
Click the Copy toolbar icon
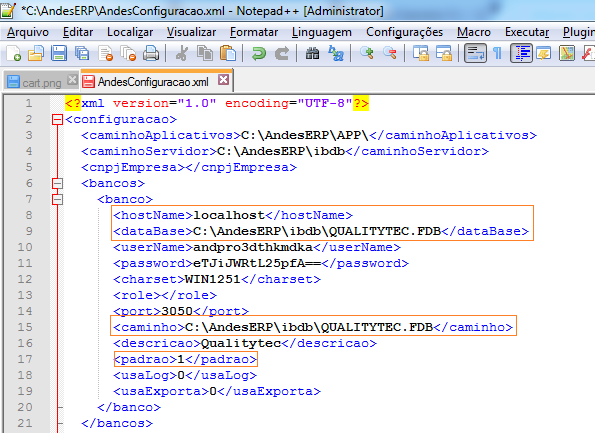tap(205, 53)
